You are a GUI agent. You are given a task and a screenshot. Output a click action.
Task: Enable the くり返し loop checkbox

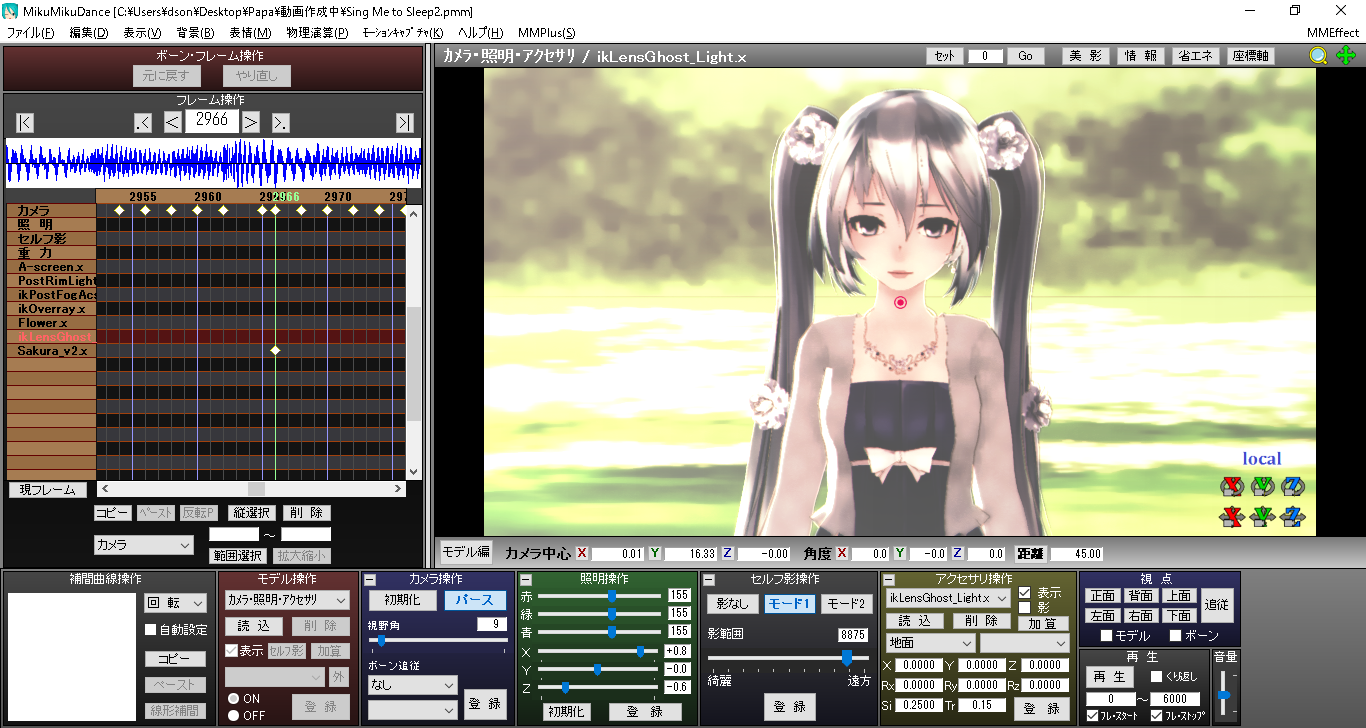1157,677
